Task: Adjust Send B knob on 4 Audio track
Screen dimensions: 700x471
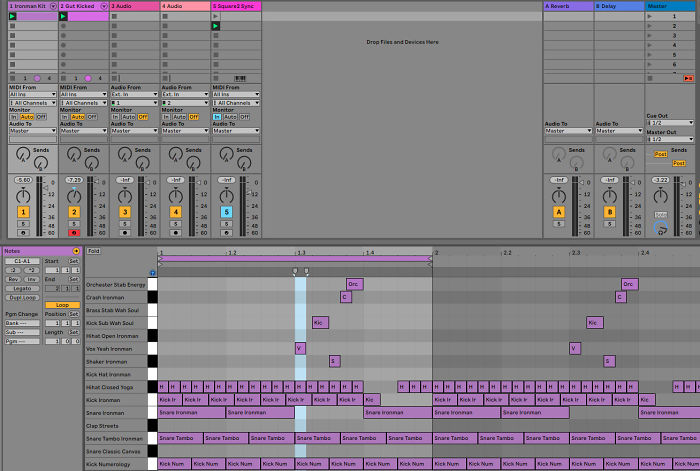Action: (x=193, y=163)
